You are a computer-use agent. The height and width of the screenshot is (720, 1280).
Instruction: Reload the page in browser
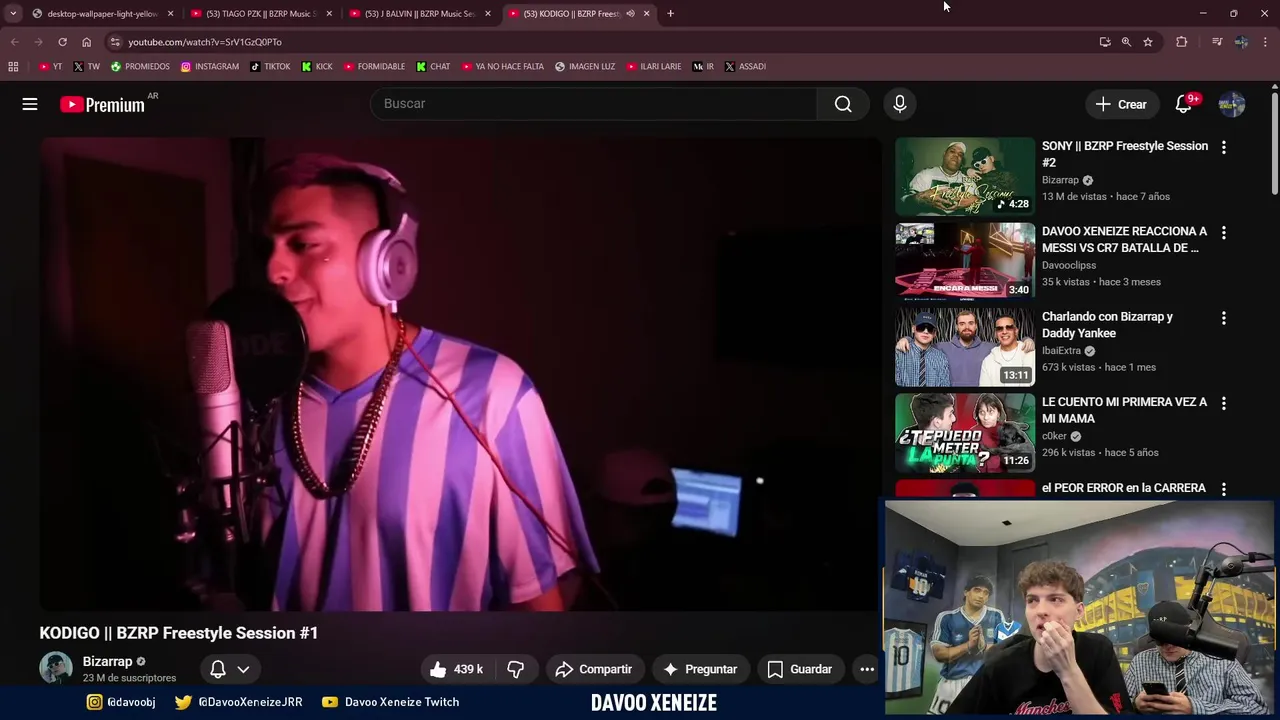pos(62,42)
